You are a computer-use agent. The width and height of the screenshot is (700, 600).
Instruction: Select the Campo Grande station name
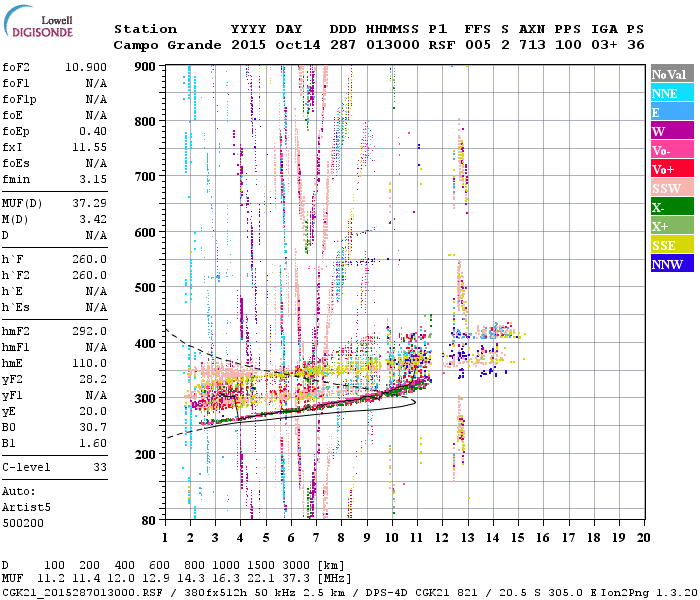167,45
